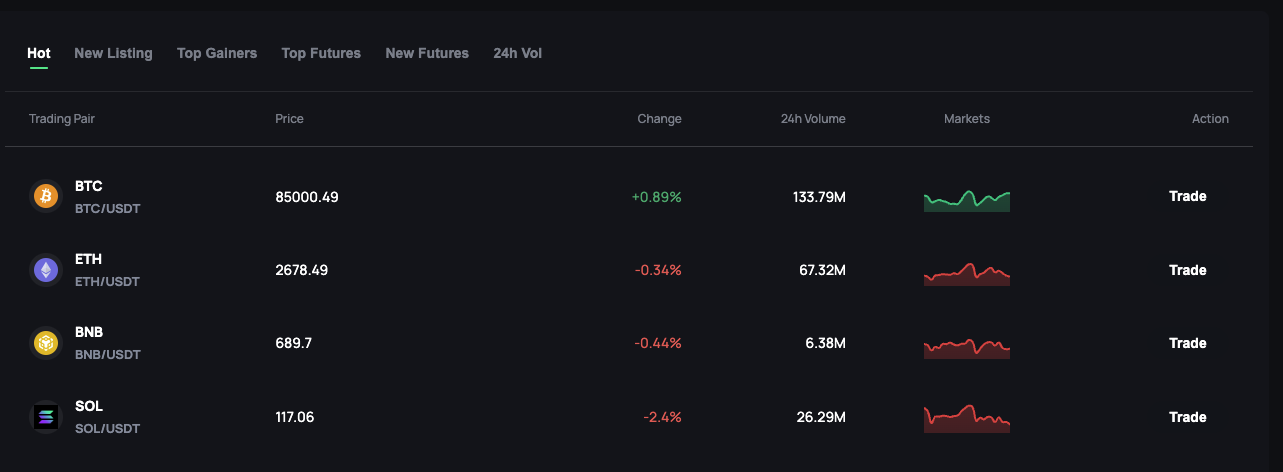This screenshot has height=472, width=1283.
Task: Open the ETH red market sparkline chart
Action: pyautogui.click(x=967, y=273)
